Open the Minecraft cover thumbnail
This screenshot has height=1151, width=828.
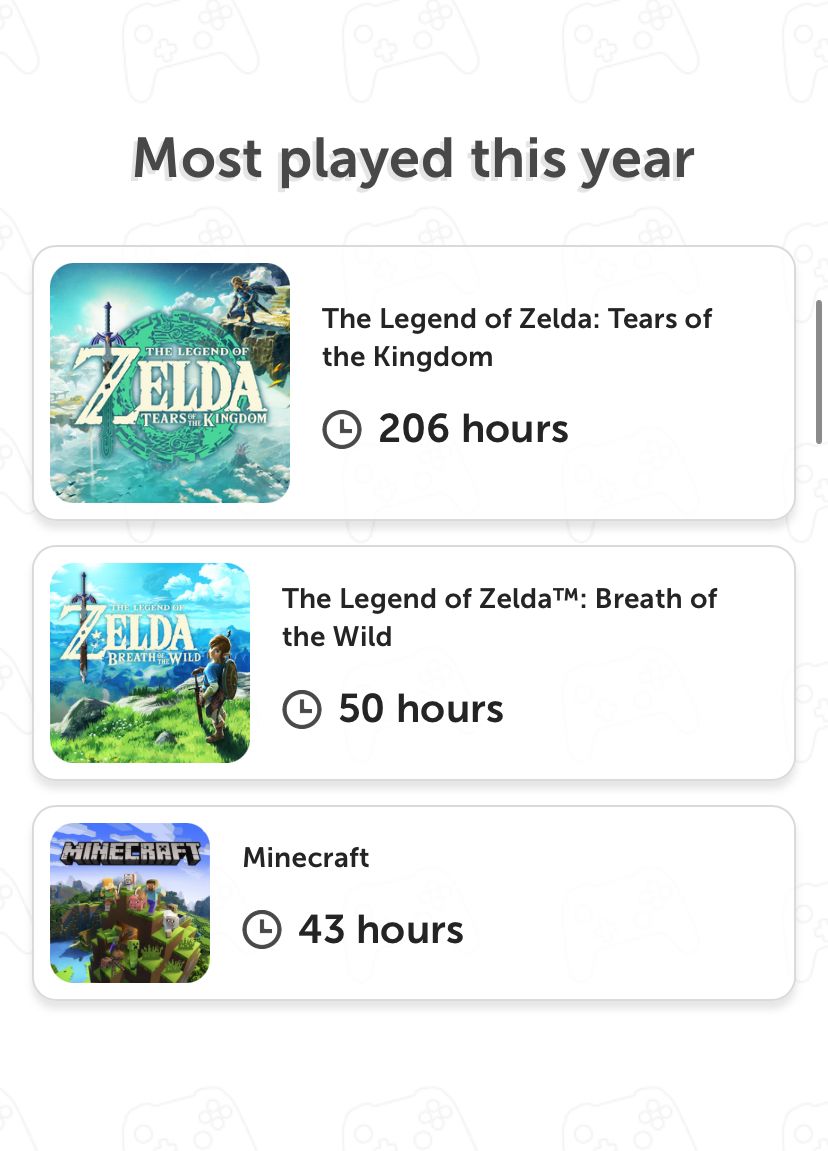130,903
